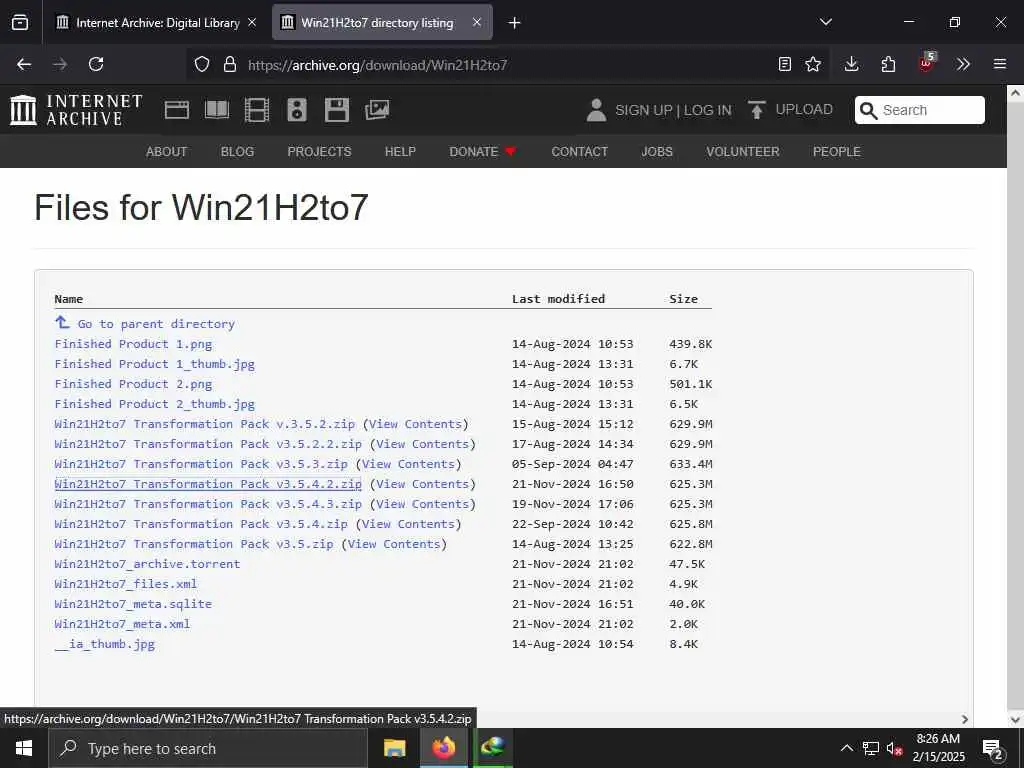Screen dimensions: 1024x768
Task: Click the page scrollbar up arrow
Action: coord(1016,93)
